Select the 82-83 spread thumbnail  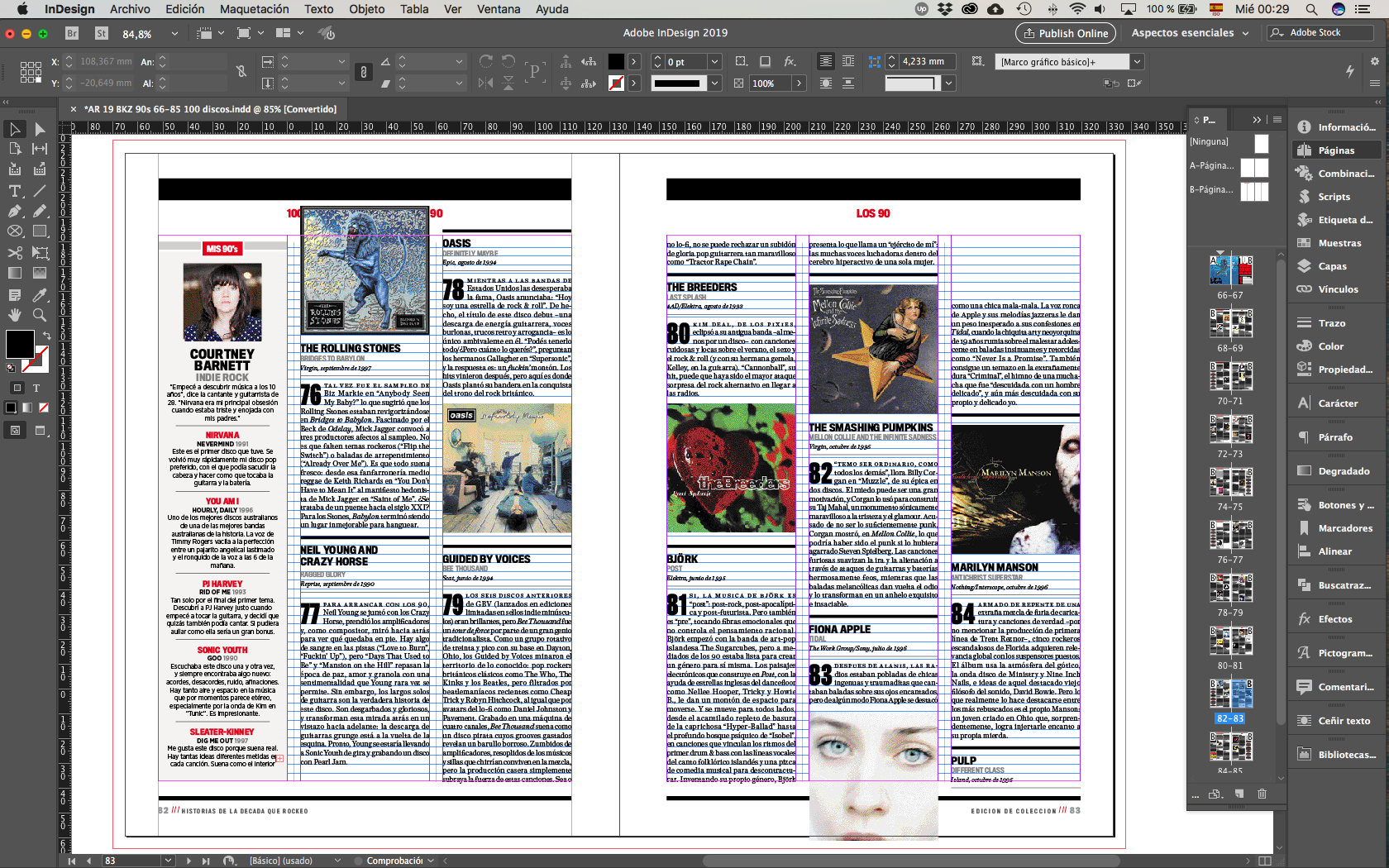[x=1231, y=695]
